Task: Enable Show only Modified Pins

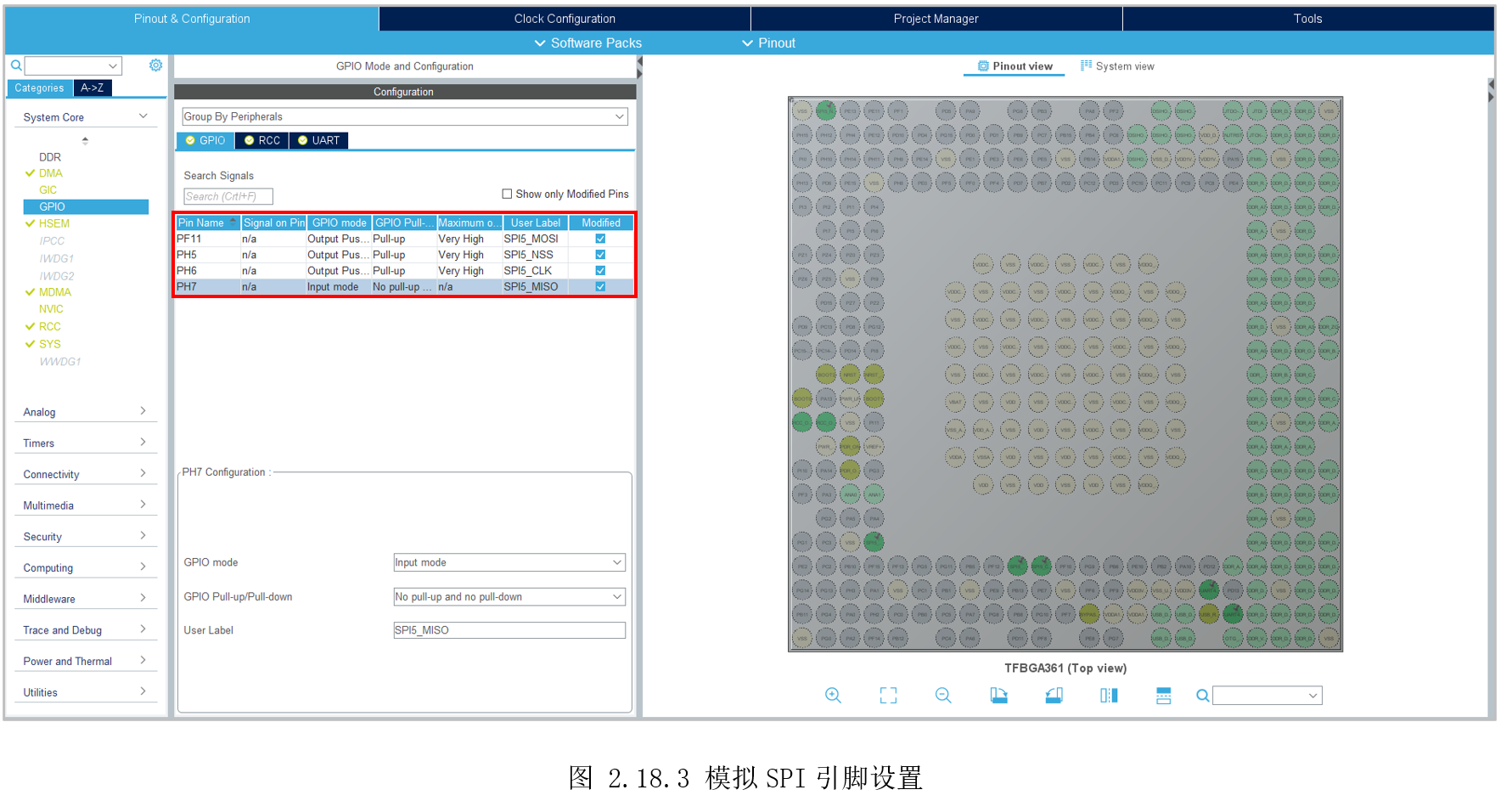Action: click(507, 194)
